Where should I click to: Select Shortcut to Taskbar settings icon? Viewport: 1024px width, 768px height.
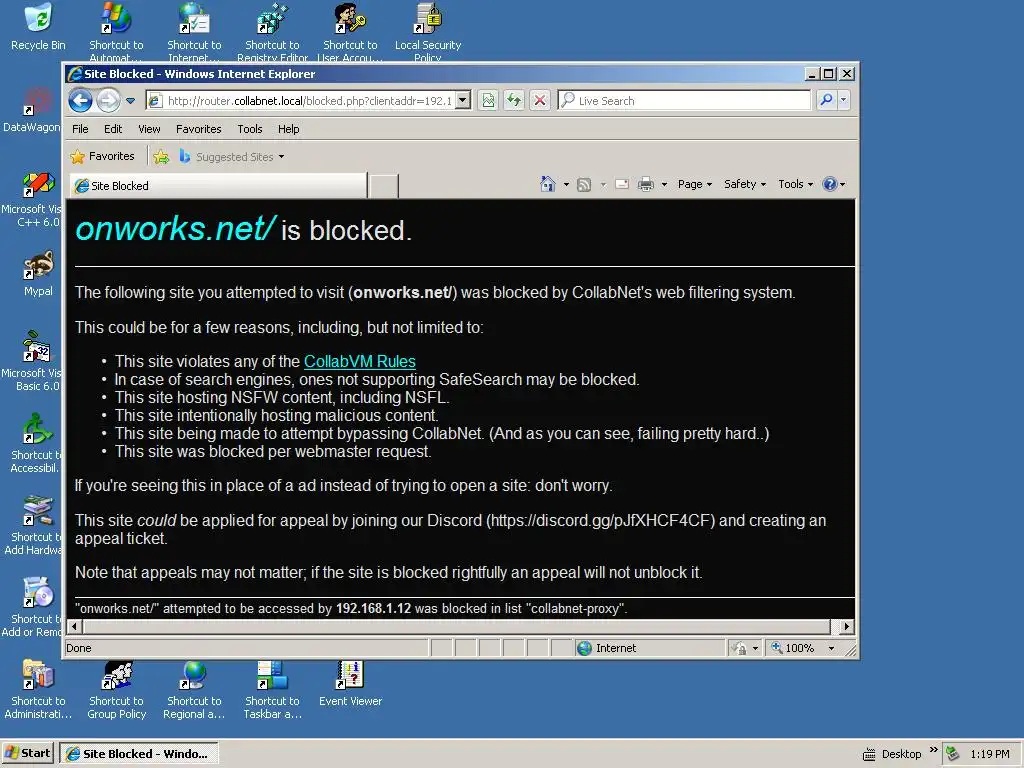pyautogui.click(x=272, y=690)
